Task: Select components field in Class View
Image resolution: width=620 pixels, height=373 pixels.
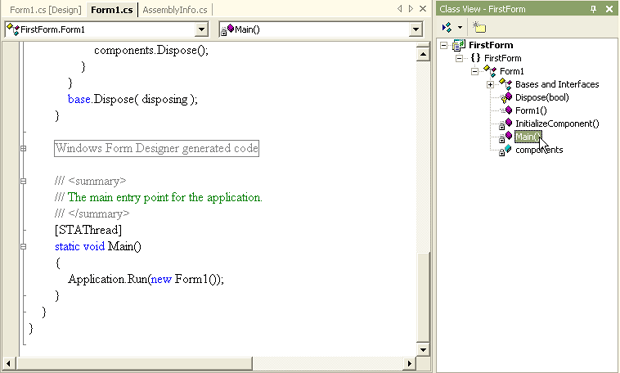Action: (539, 150)
